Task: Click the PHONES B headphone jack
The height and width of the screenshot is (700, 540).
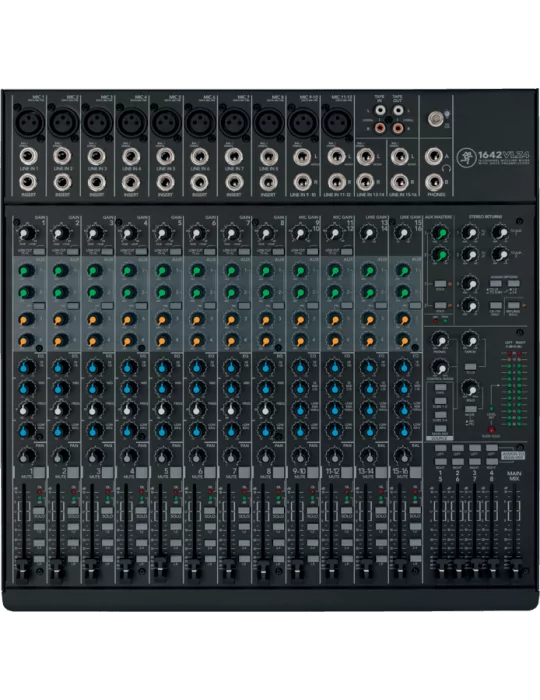Action: coord(434,182)
